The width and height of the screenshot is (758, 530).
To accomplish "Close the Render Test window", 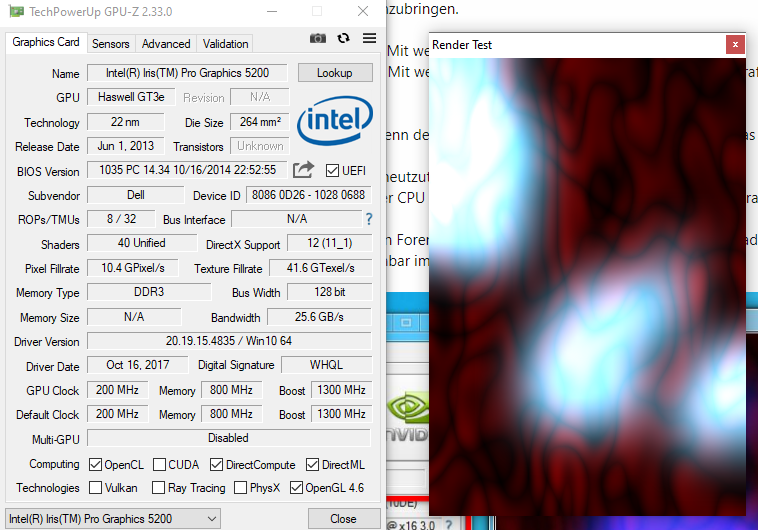I will click(x=735, y=44).
